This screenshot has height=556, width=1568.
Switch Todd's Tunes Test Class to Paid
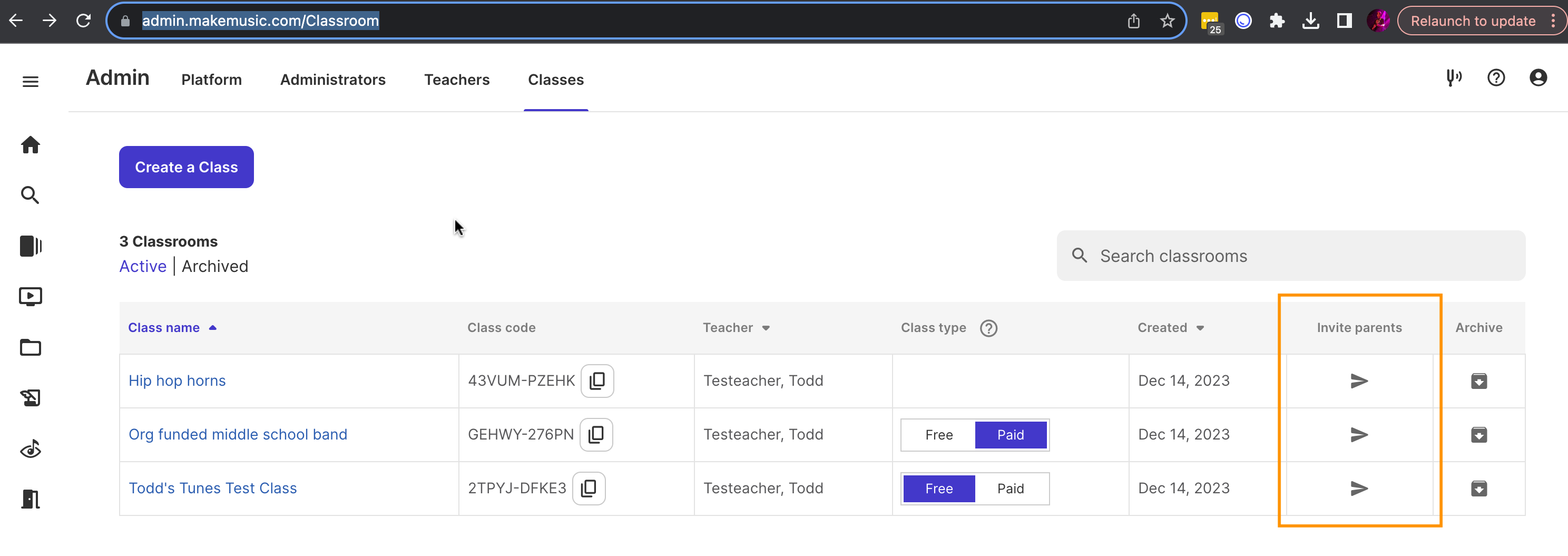pos(1011,489)
